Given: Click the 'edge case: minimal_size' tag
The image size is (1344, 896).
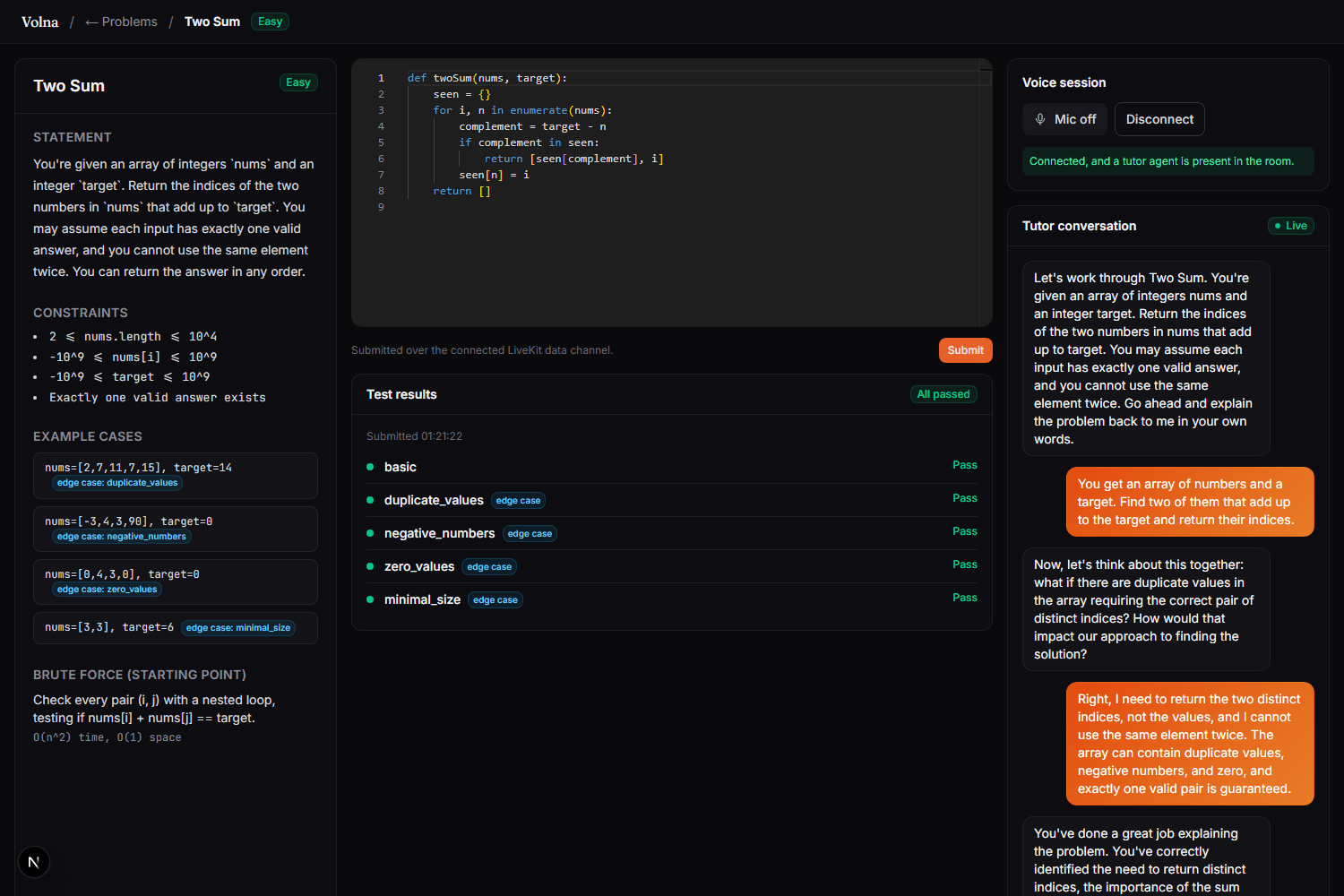Looking at the screenshot, I should [238, 628].
